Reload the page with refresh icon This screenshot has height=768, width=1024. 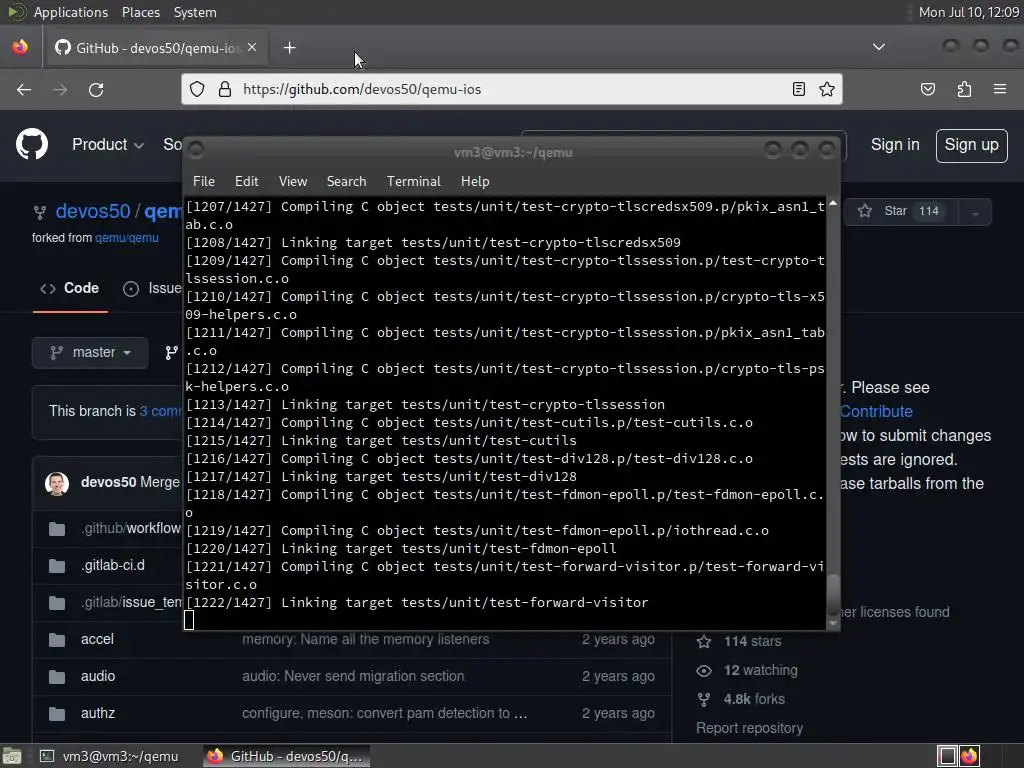96,89
